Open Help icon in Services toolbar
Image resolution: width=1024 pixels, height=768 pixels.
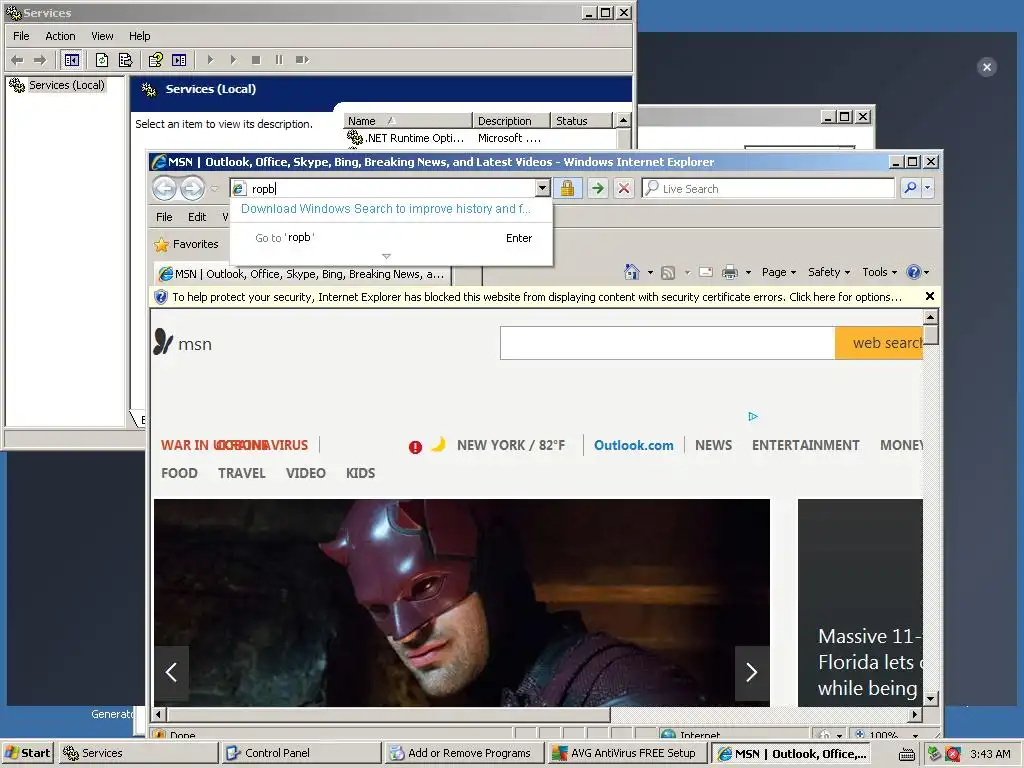click(x=155, y=60)
